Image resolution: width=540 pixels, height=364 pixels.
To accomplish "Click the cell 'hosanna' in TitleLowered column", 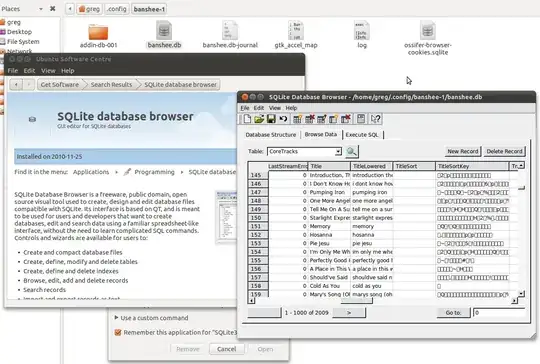I will click(x=372, y=235).
